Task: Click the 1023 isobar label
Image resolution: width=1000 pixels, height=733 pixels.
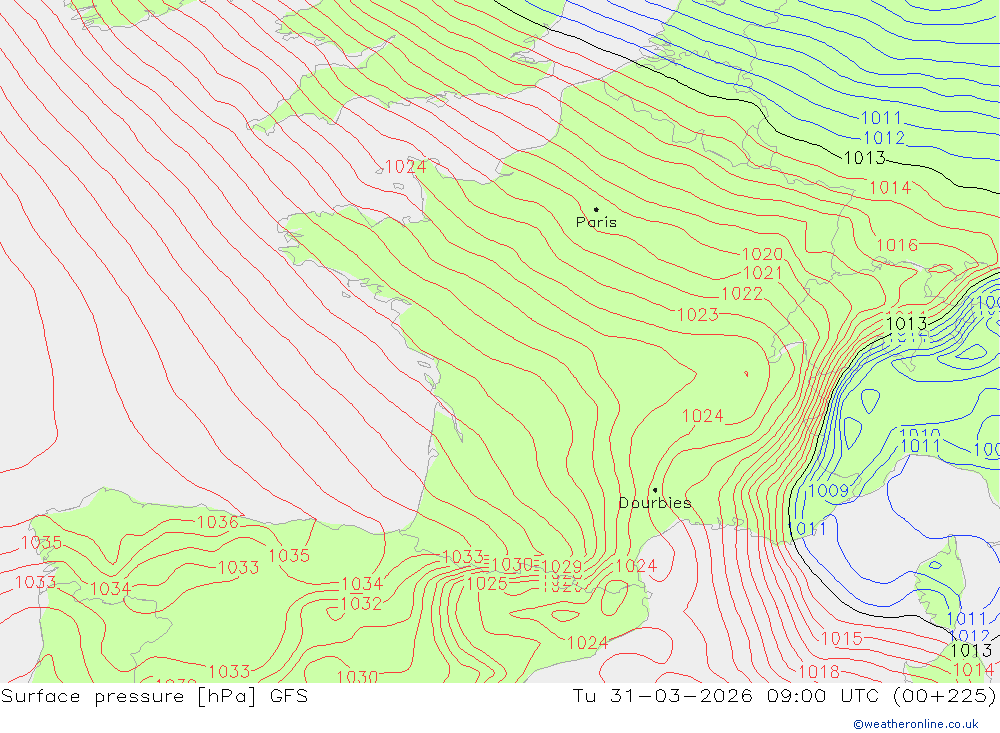Action: [x=698, y=315]
